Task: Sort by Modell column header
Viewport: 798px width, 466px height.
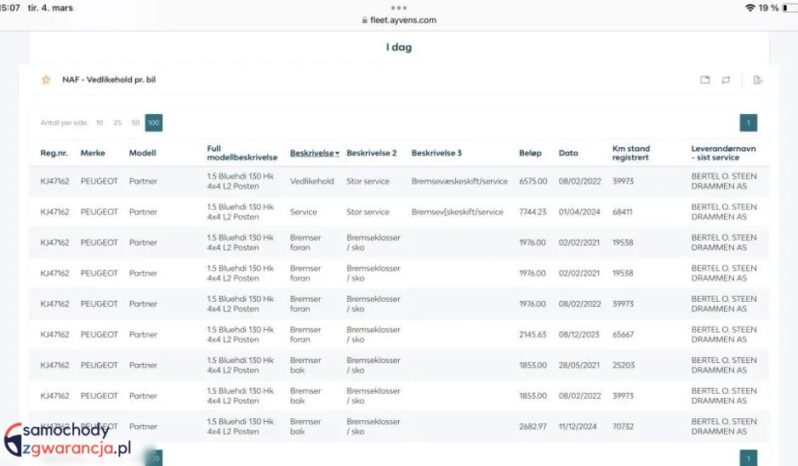Action: point(142,153)
